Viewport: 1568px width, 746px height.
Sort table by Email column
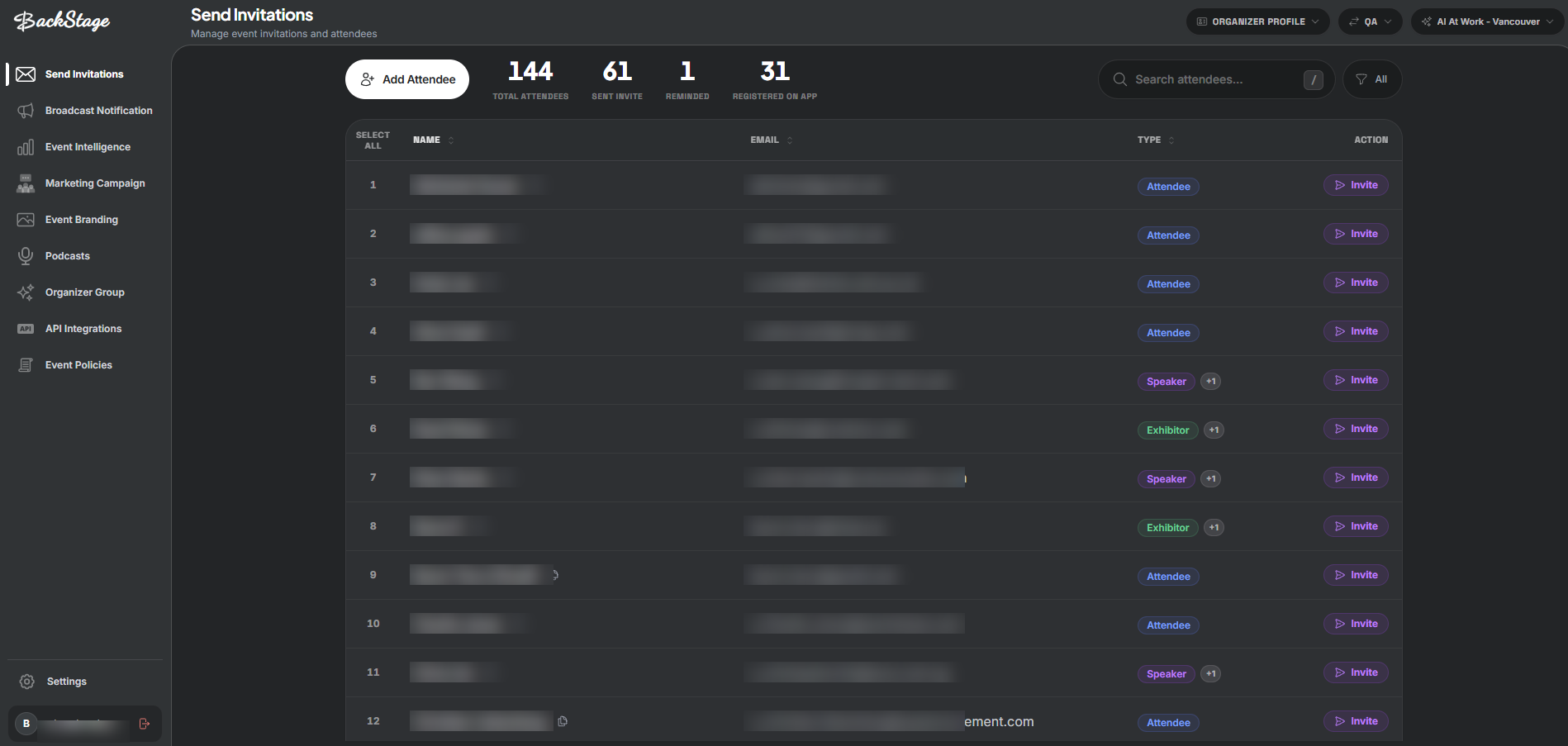(772, 140)
